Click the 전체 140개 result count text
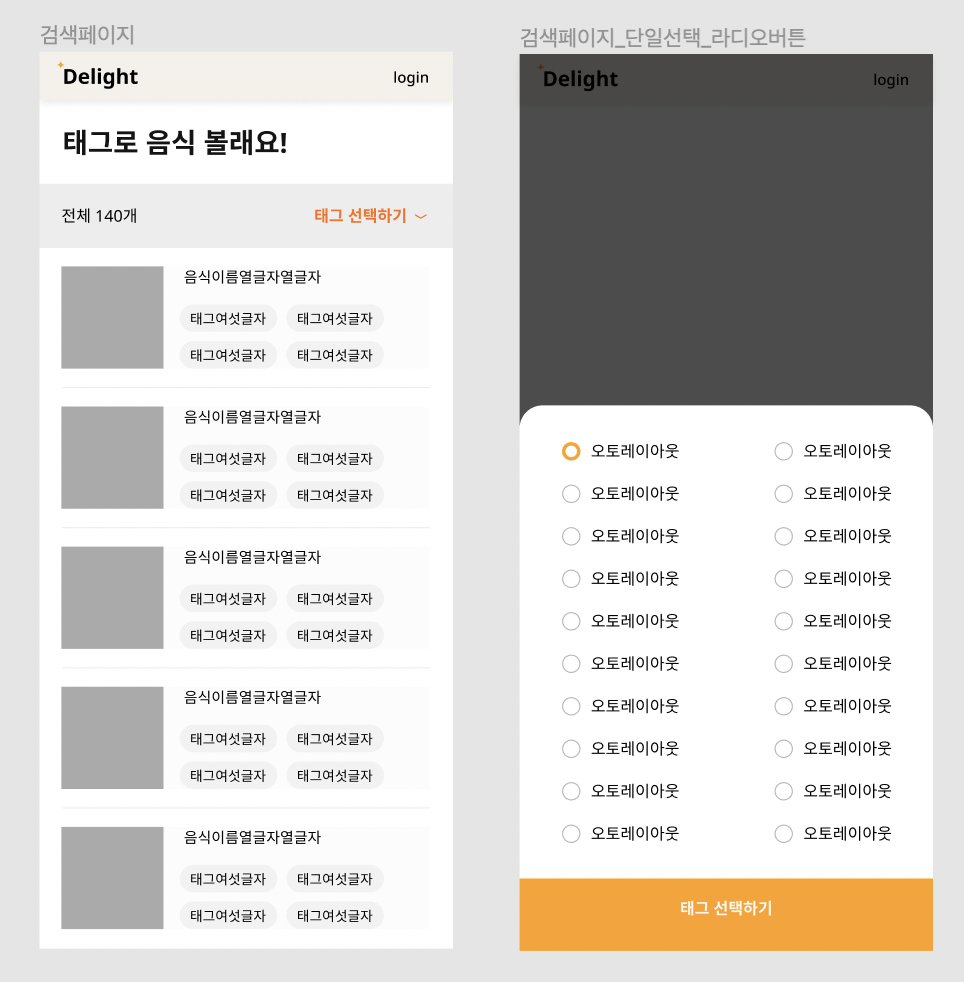964x982 pixels. pyautogui.click(x=99, y=216)
